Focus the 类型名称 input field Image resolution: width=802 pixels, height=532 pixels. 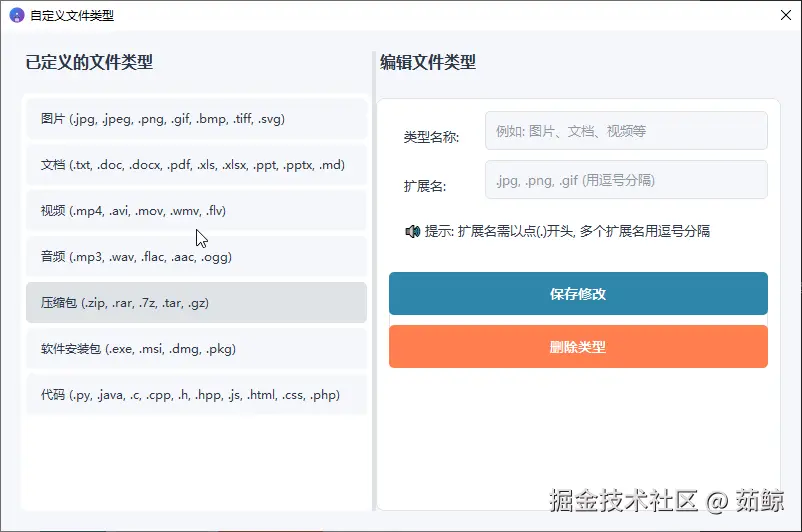tap(626, 131)
